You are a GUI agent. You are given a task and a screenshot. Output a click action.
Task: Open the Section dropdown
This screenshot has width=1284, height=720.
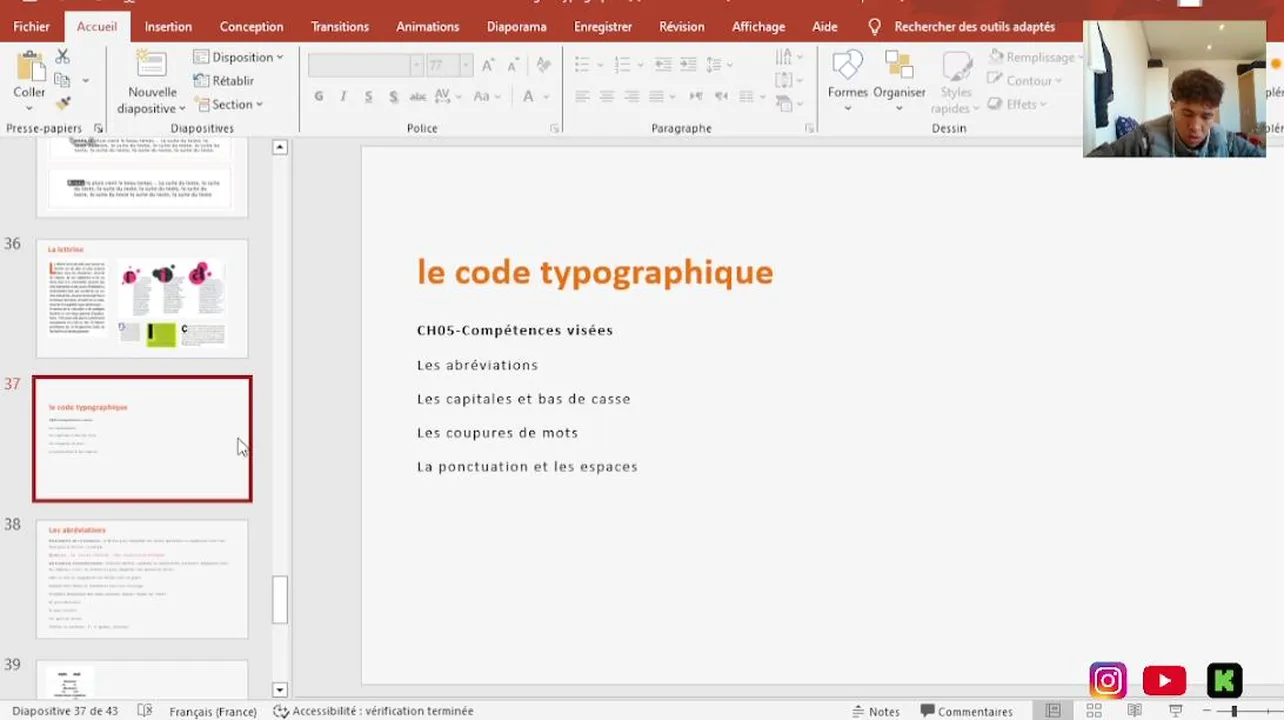[x=228, y=104]
